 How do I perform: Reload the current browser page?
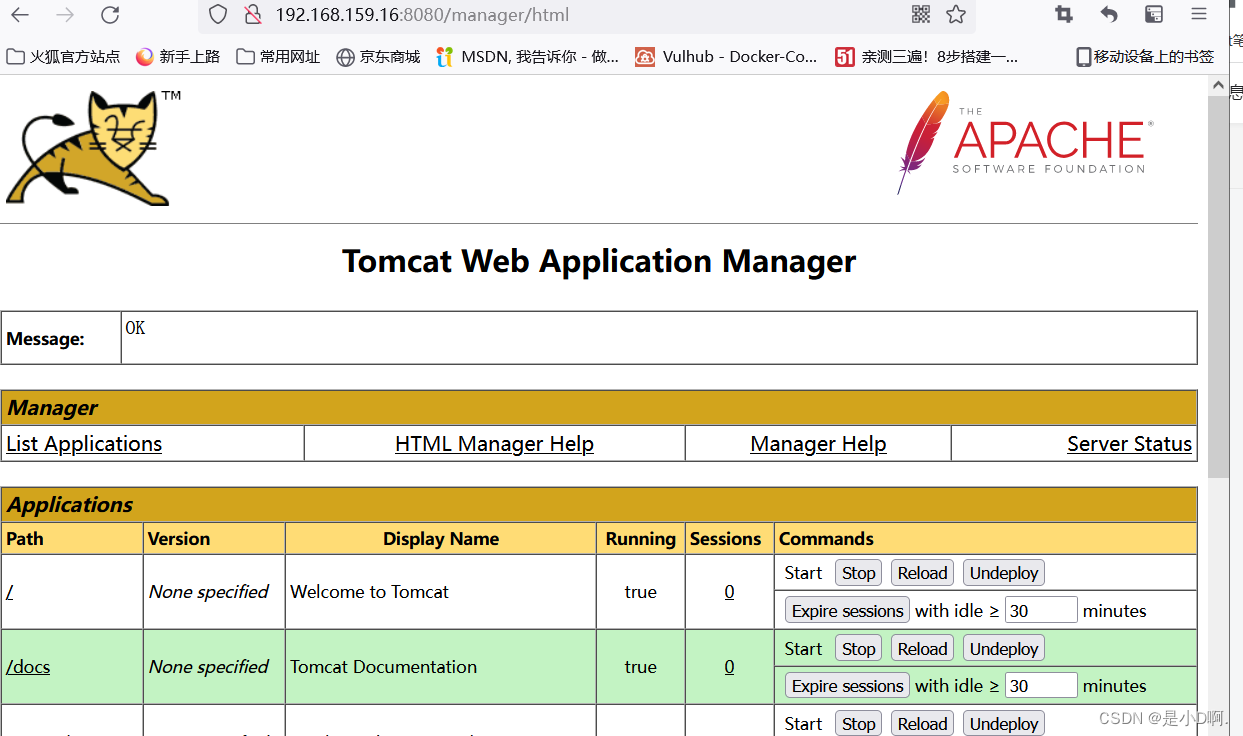[x=110, y=15]
